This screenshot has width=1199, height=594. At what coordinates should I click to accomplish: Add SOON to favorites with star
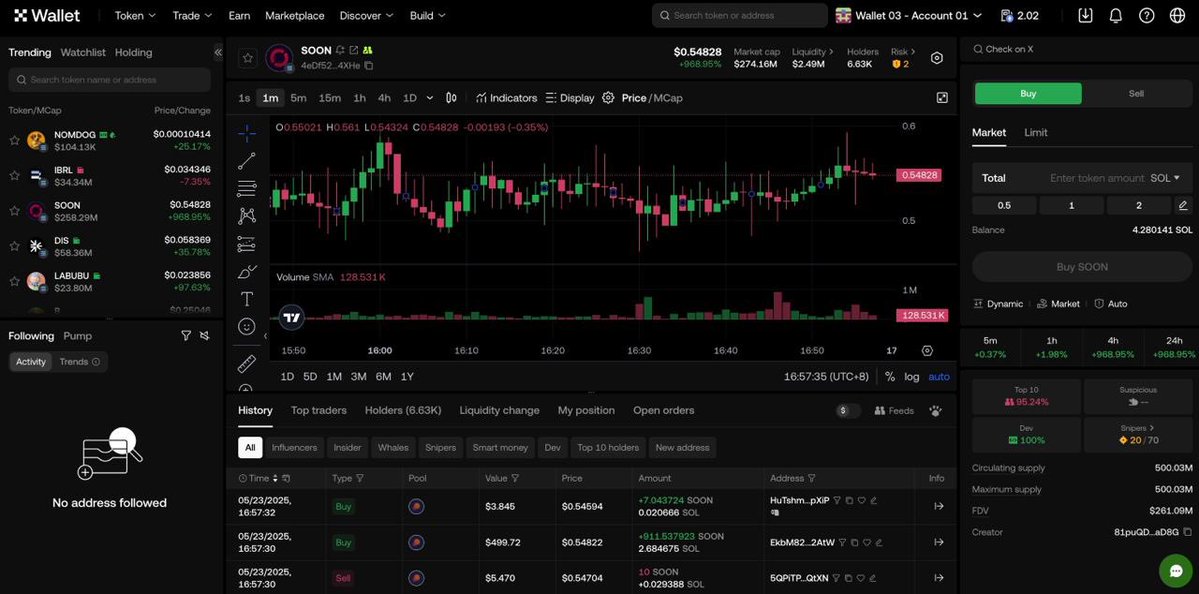(x=247, y=58)
